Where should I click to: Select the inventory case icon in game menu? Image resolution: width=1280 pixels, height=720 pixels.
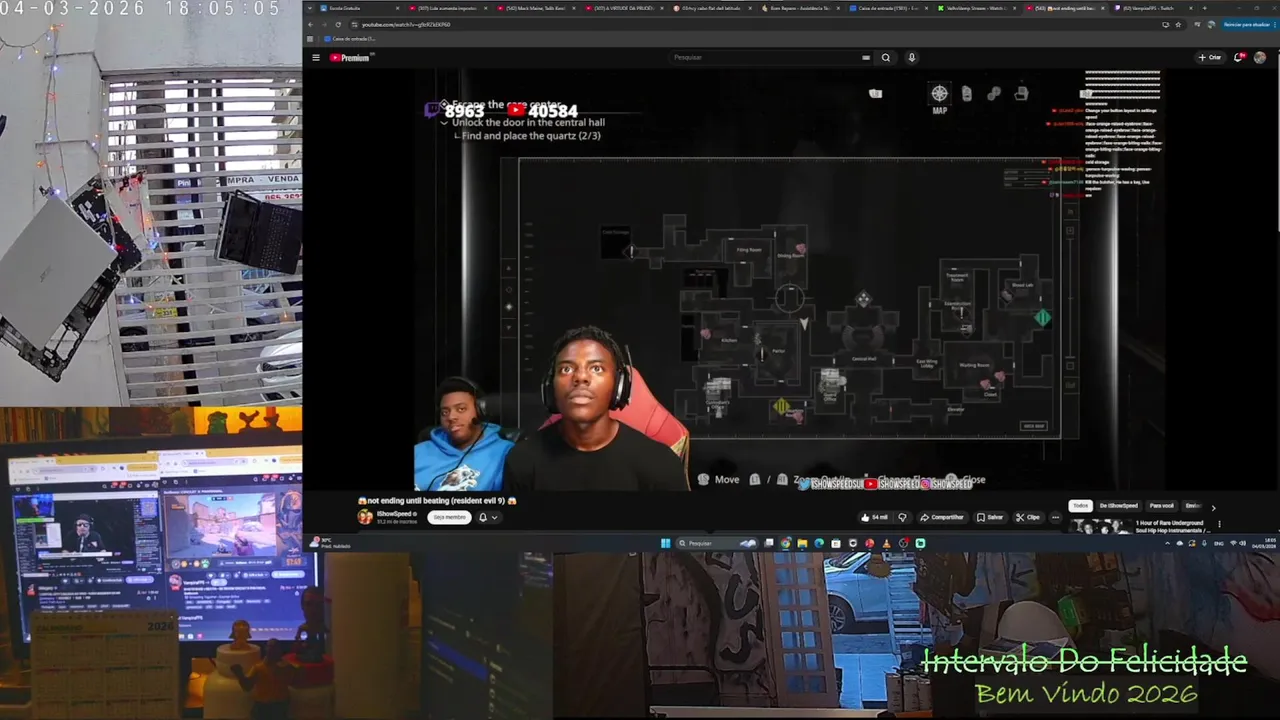(1021, 94)
